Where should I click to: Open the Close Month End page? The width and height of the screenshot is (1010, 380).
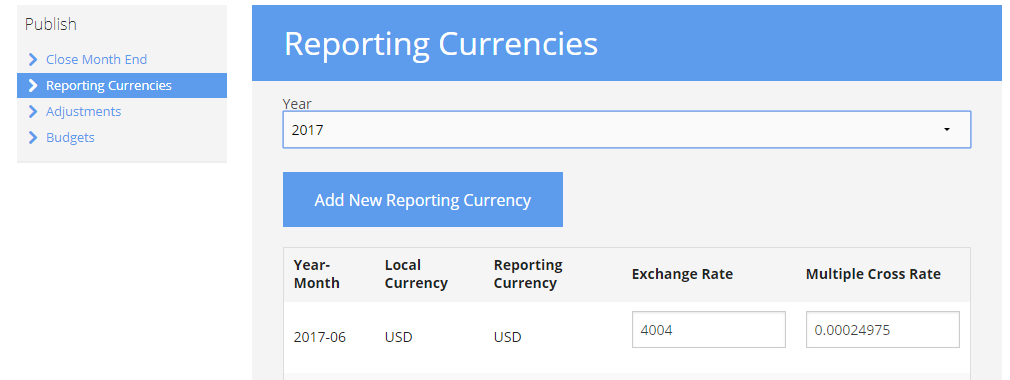pos(97,59)
